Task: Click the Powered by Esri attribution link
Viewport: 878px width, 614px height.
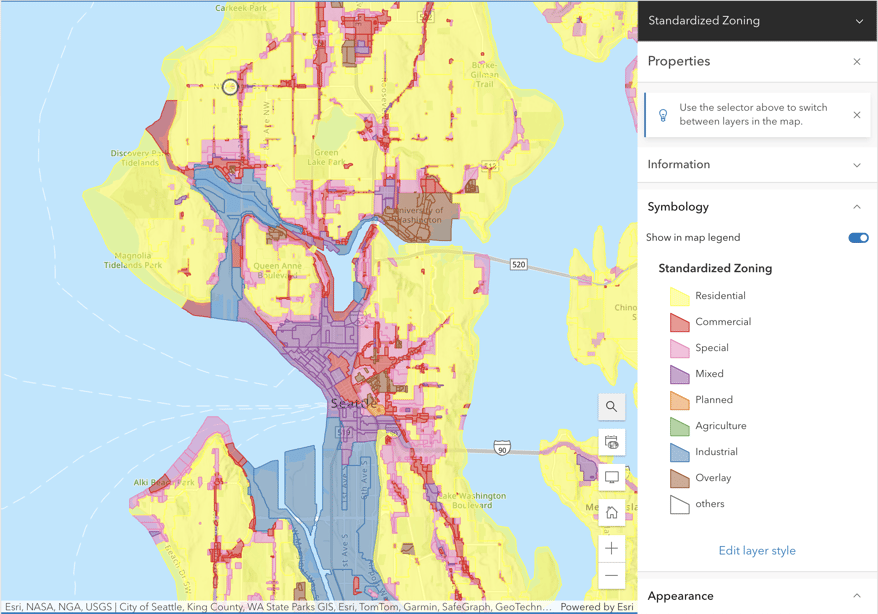Action: (597, 606)
